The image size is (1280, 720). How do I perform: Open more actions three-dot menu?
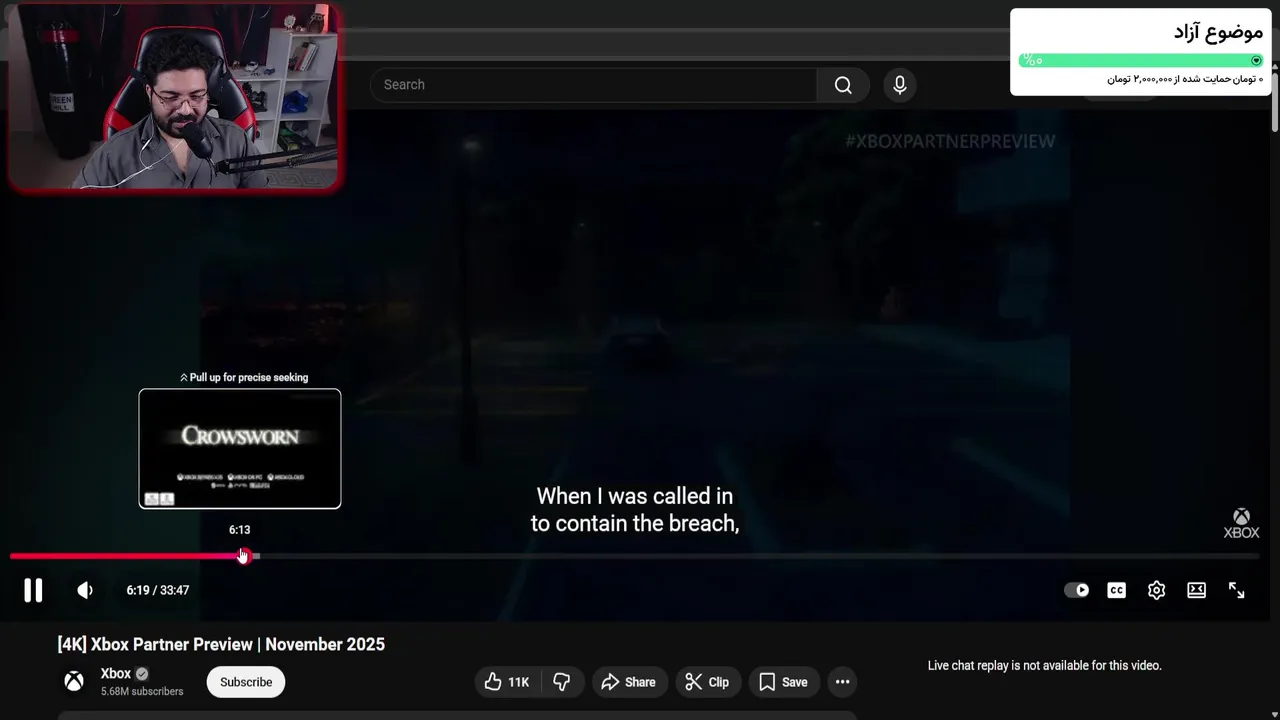(x=843, y=682)
